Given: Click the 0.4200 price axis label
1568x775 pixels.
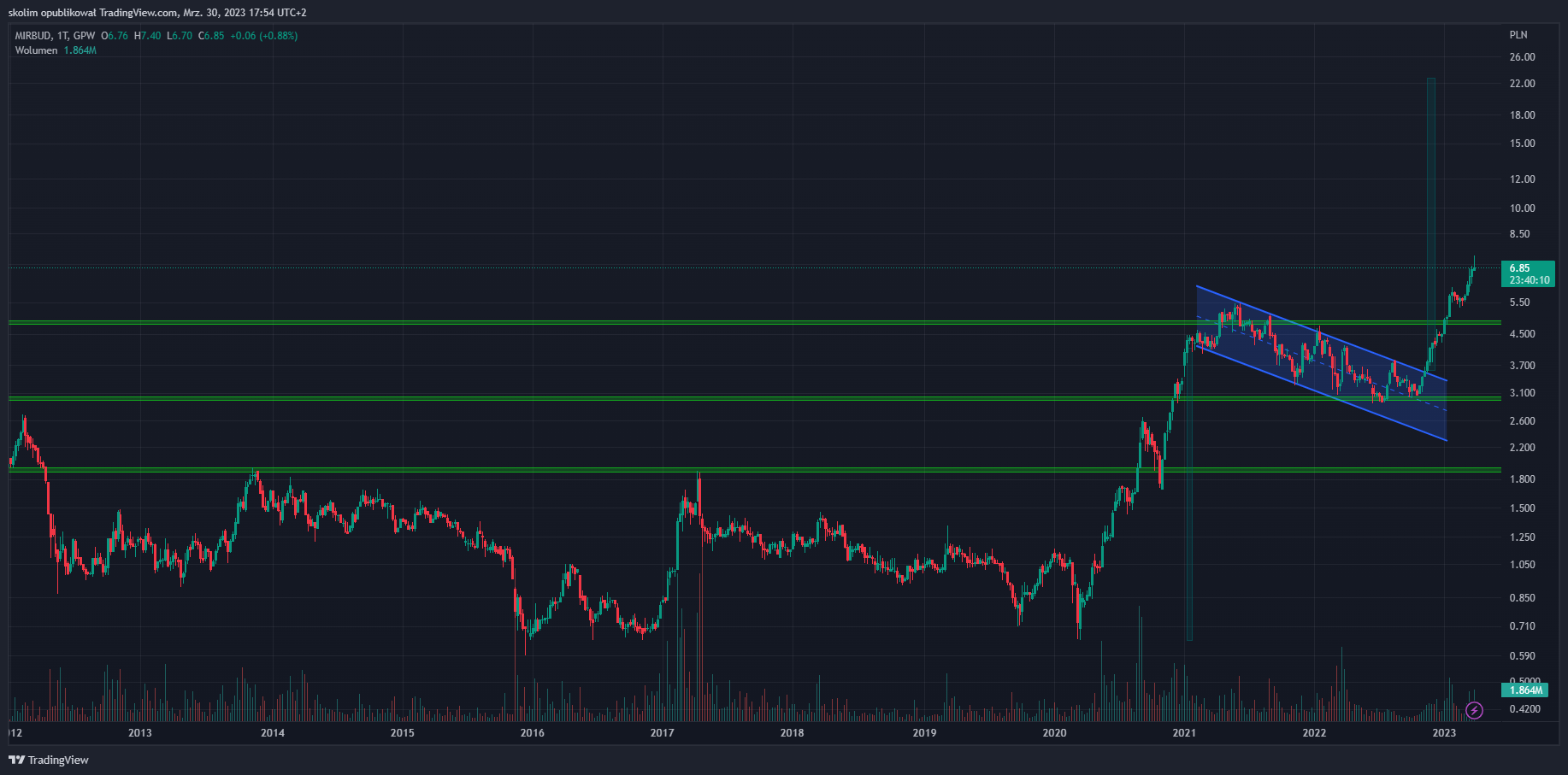Looking at the screenshot, I should 1524,709.
